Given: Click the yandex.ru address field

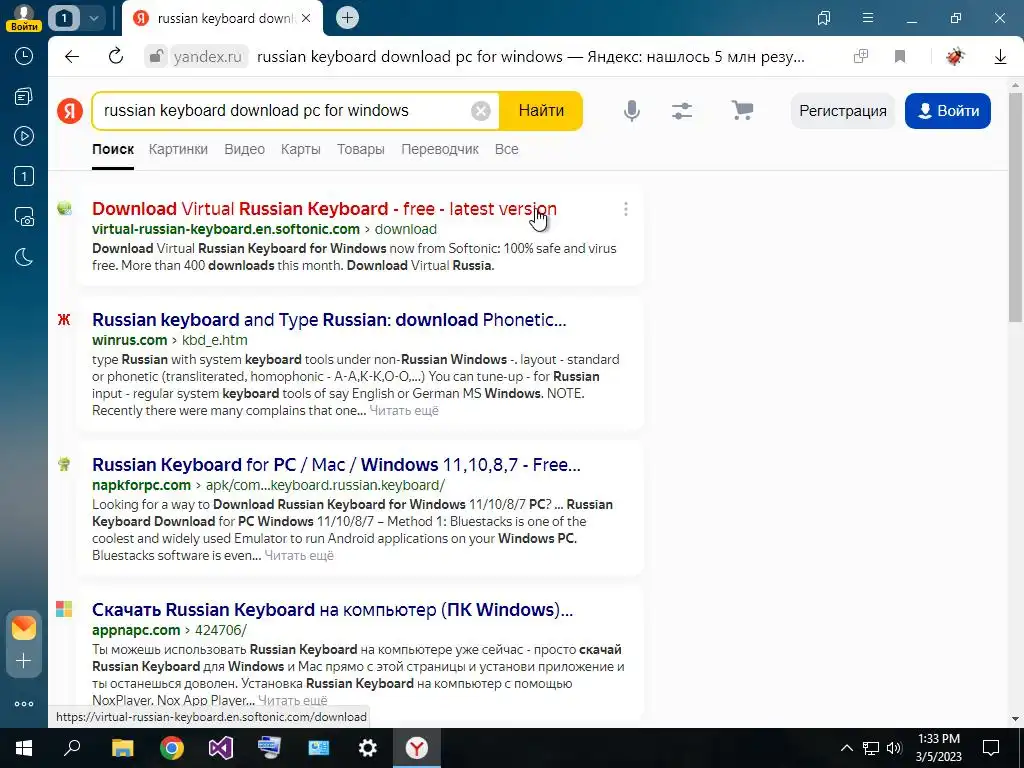Looking at the screenshot, I should pyautogui.click(x=208, y=57).
